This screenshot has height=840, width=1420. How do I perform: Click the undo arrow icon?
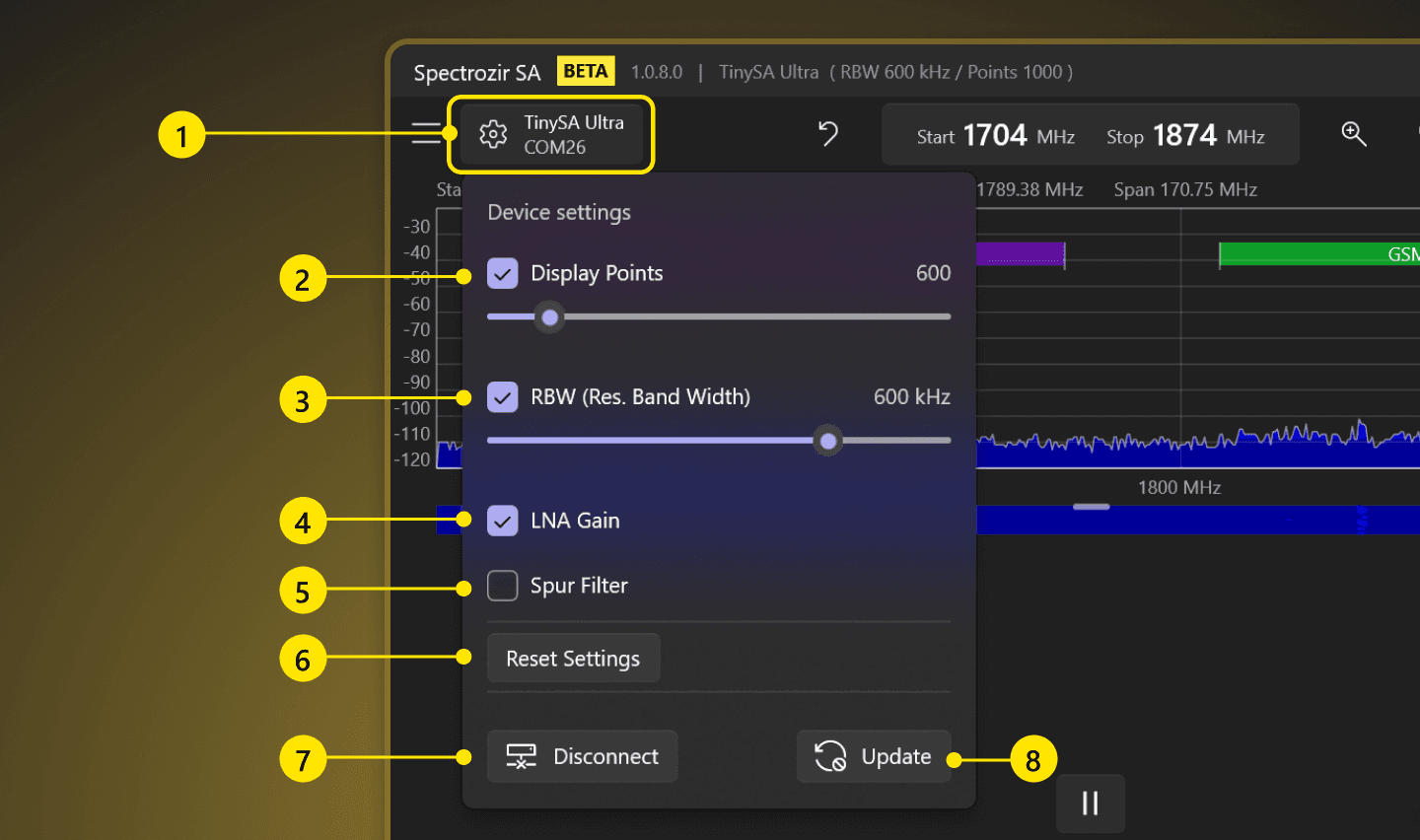828,133
